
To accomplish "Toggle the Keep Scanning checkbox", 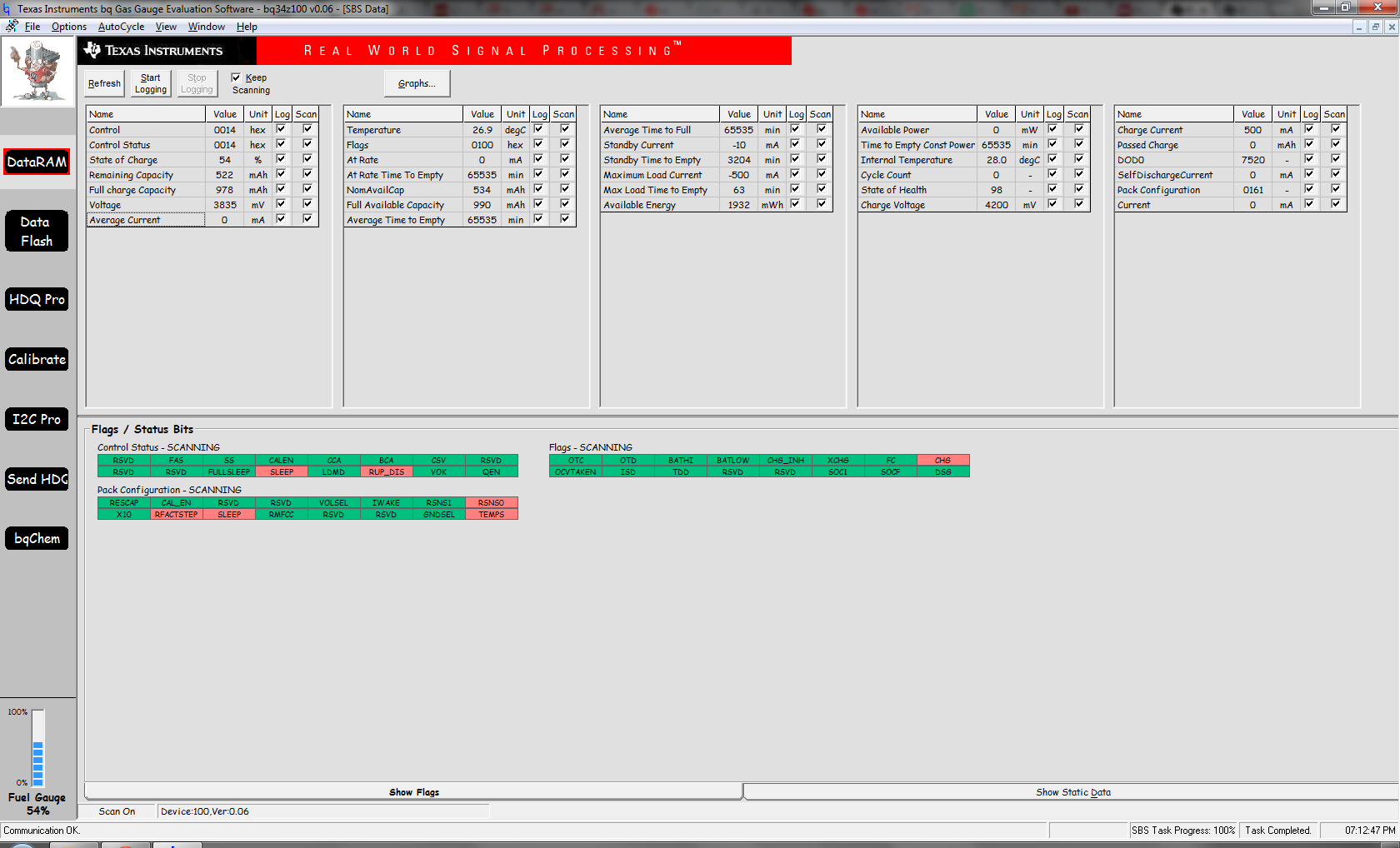I will [x=236, y=77].
